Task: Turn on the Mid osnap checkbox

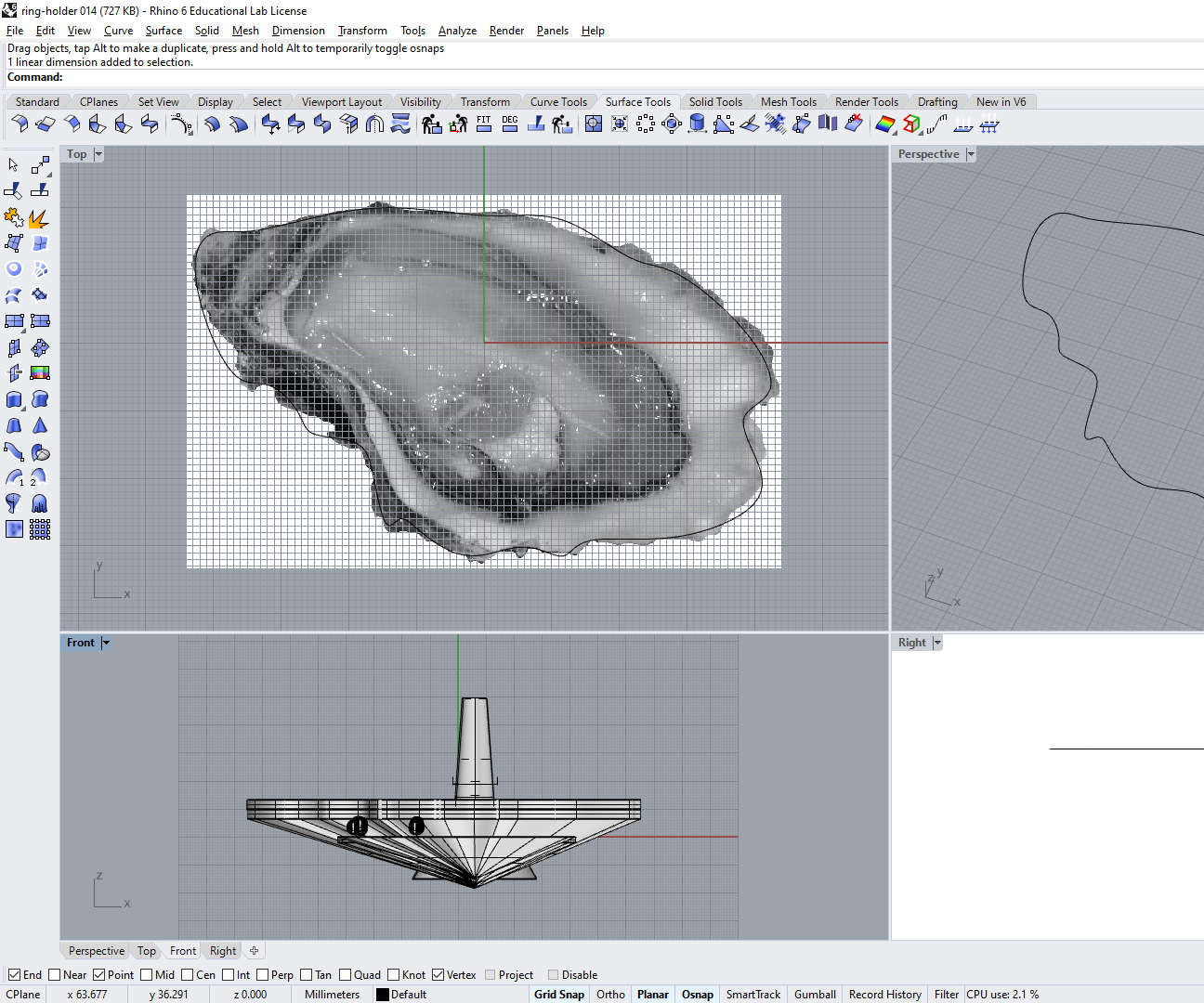Action: pos(146,975)
